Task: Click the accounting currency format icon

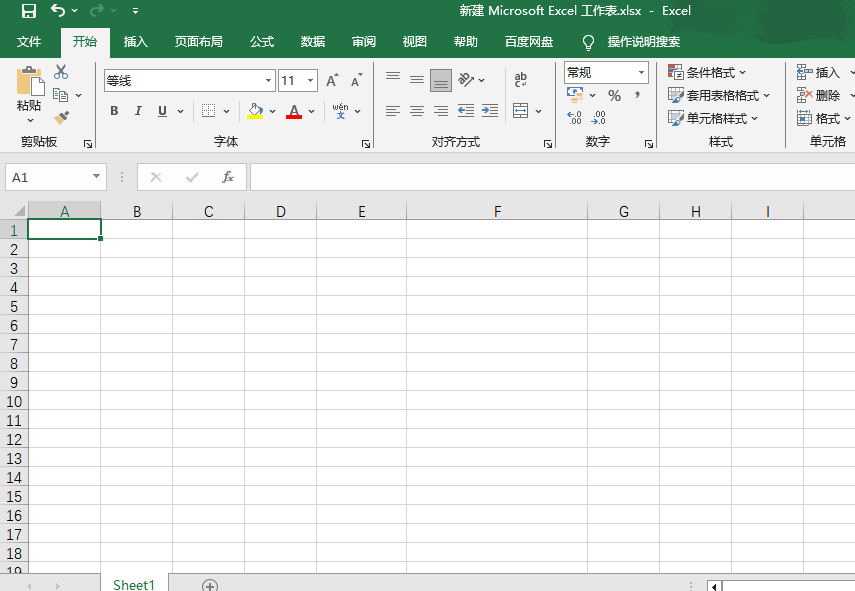Action: (575, 95)
